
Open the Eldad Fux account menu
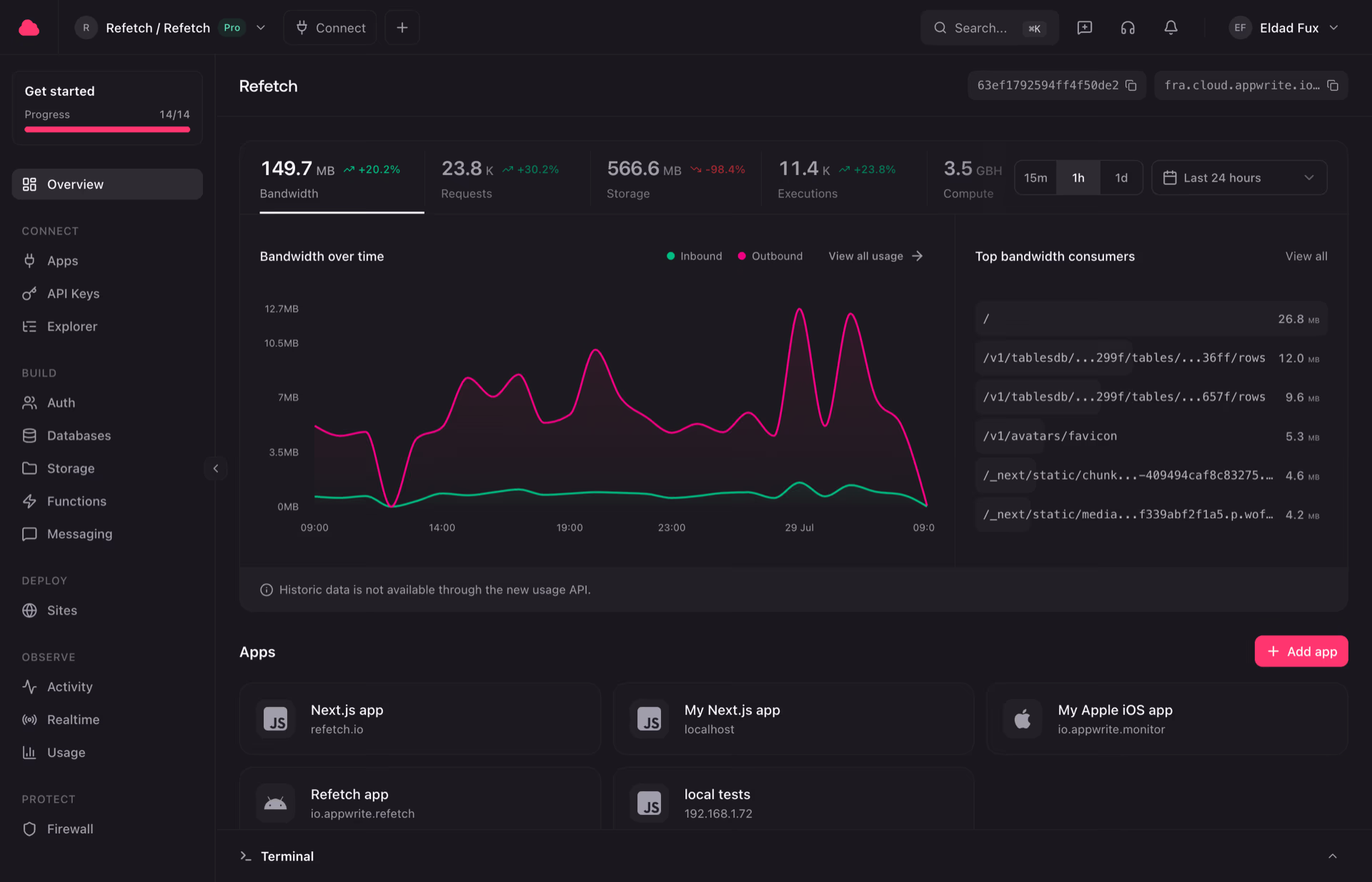1283,28
